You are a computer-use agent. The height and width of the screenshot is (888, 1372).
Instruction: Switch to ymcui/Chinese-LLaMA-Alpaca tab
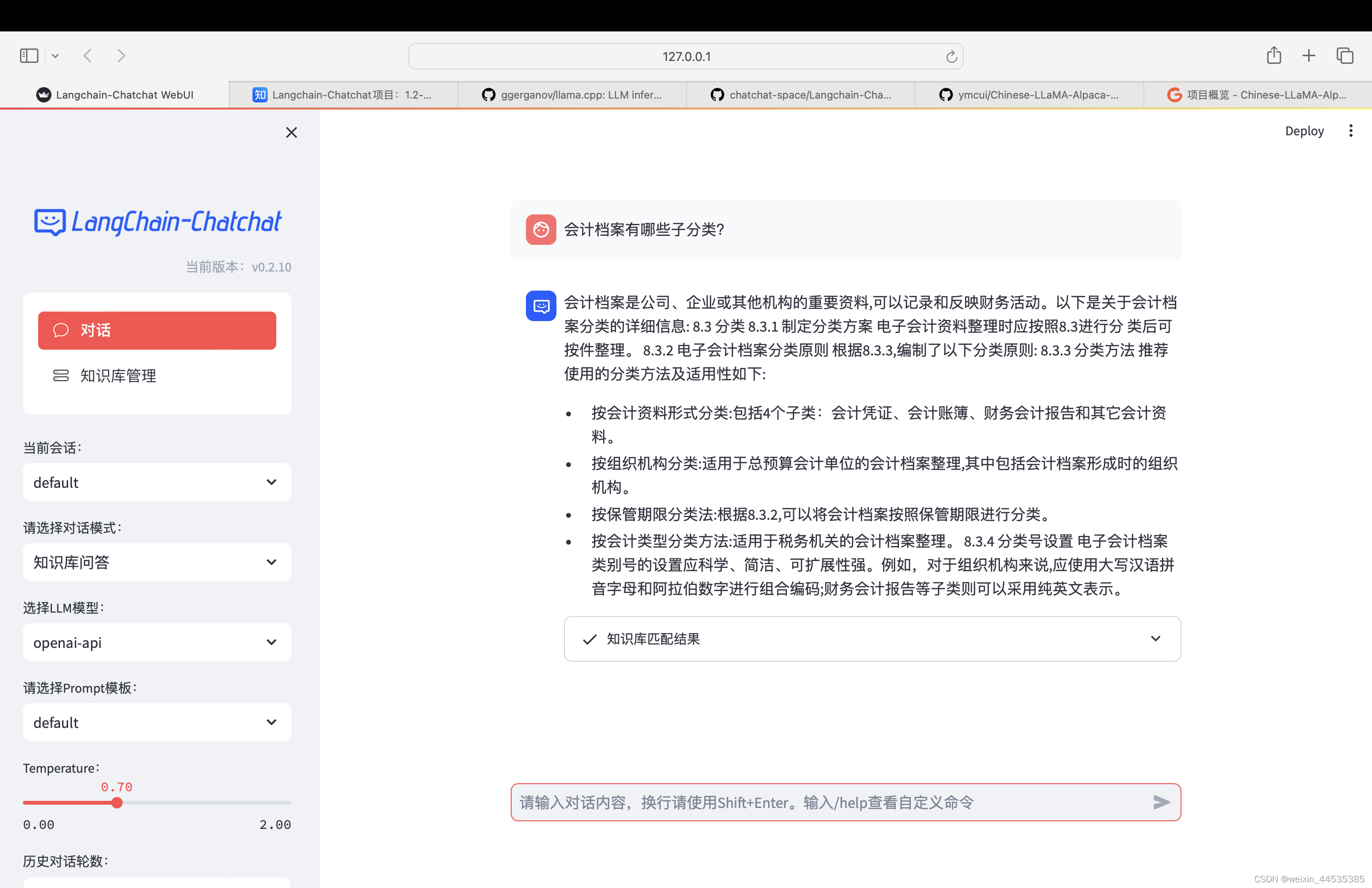(1029, 95)
